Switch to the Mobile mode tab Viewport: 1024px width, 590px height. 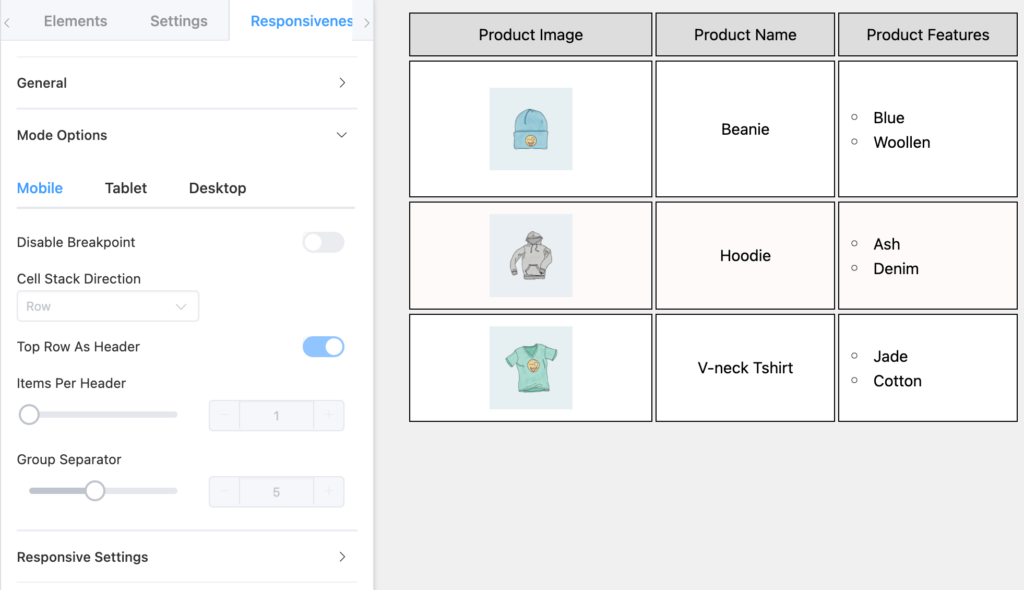[x=40, y=188]
